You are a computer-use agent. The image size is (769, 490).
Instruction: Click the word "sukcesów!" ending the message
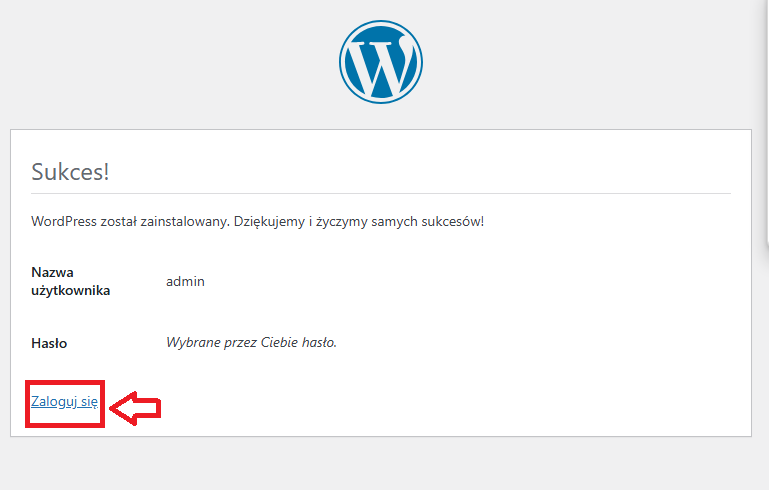(453, 221)
